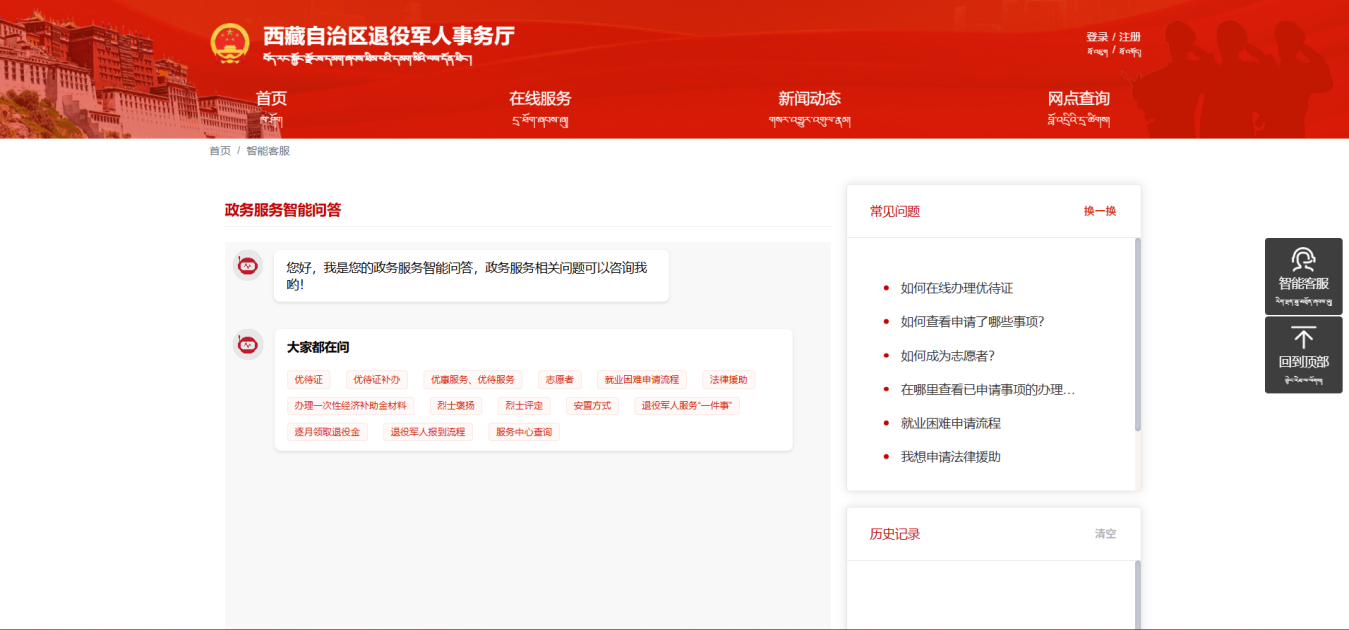The height and width of the screenshot is (630, 1349).
Task: Click the national emblem logo in header
Action: pyautogui.click(x=230, y=43)
